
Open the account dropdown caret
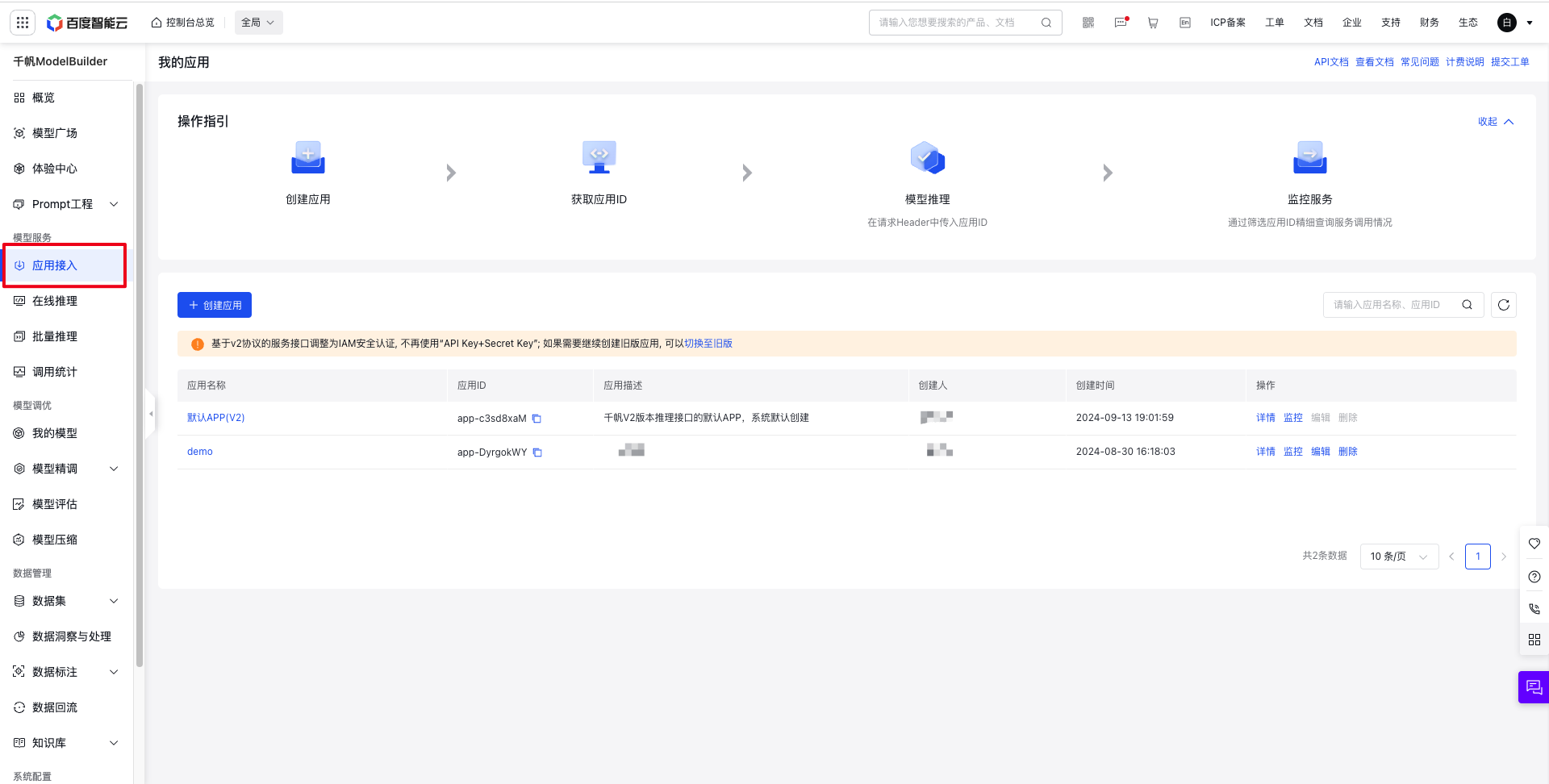(x=1530, y=23)
